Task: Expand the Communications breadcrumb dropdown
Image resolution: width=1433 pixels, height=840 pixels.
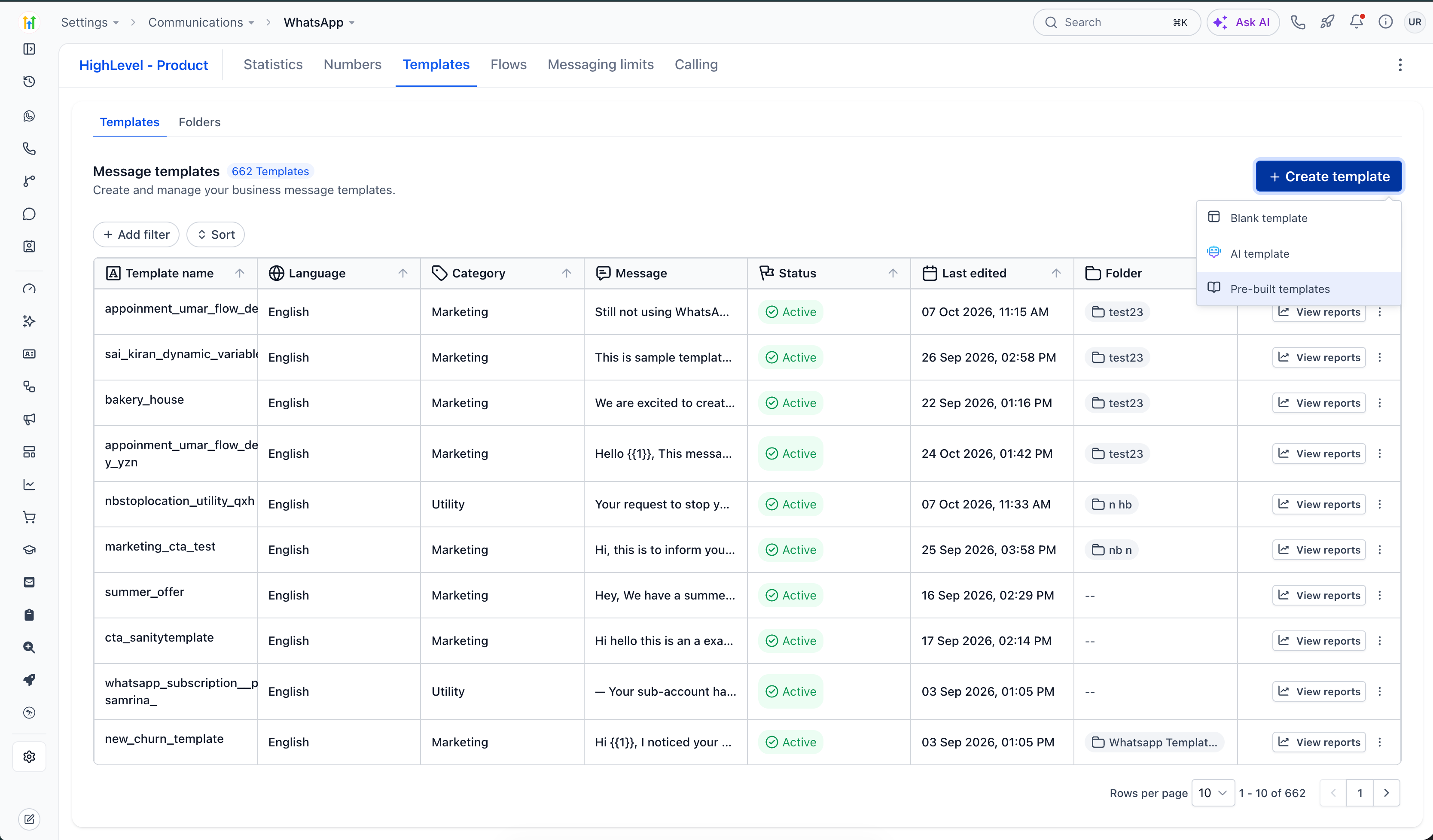Action: tap(251, 23)
